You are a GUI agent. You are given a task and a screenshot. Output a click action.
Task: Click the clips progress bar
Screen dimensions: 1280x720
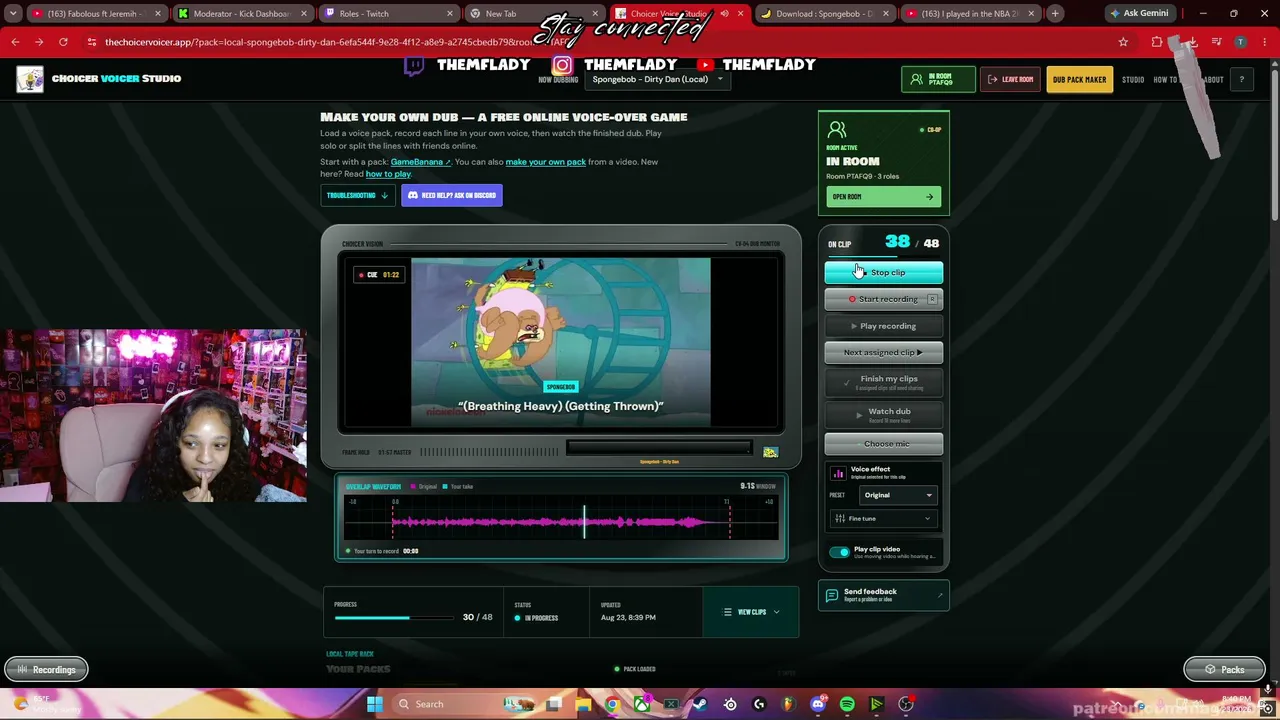click(x=394, y=618)
